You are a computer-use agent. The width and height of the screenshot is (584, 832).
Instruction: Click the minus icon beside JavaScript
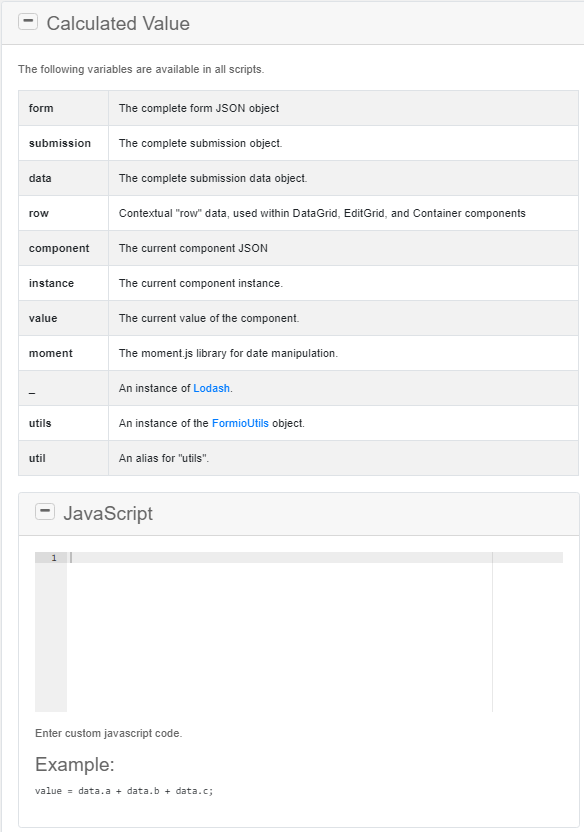(45, 511)
